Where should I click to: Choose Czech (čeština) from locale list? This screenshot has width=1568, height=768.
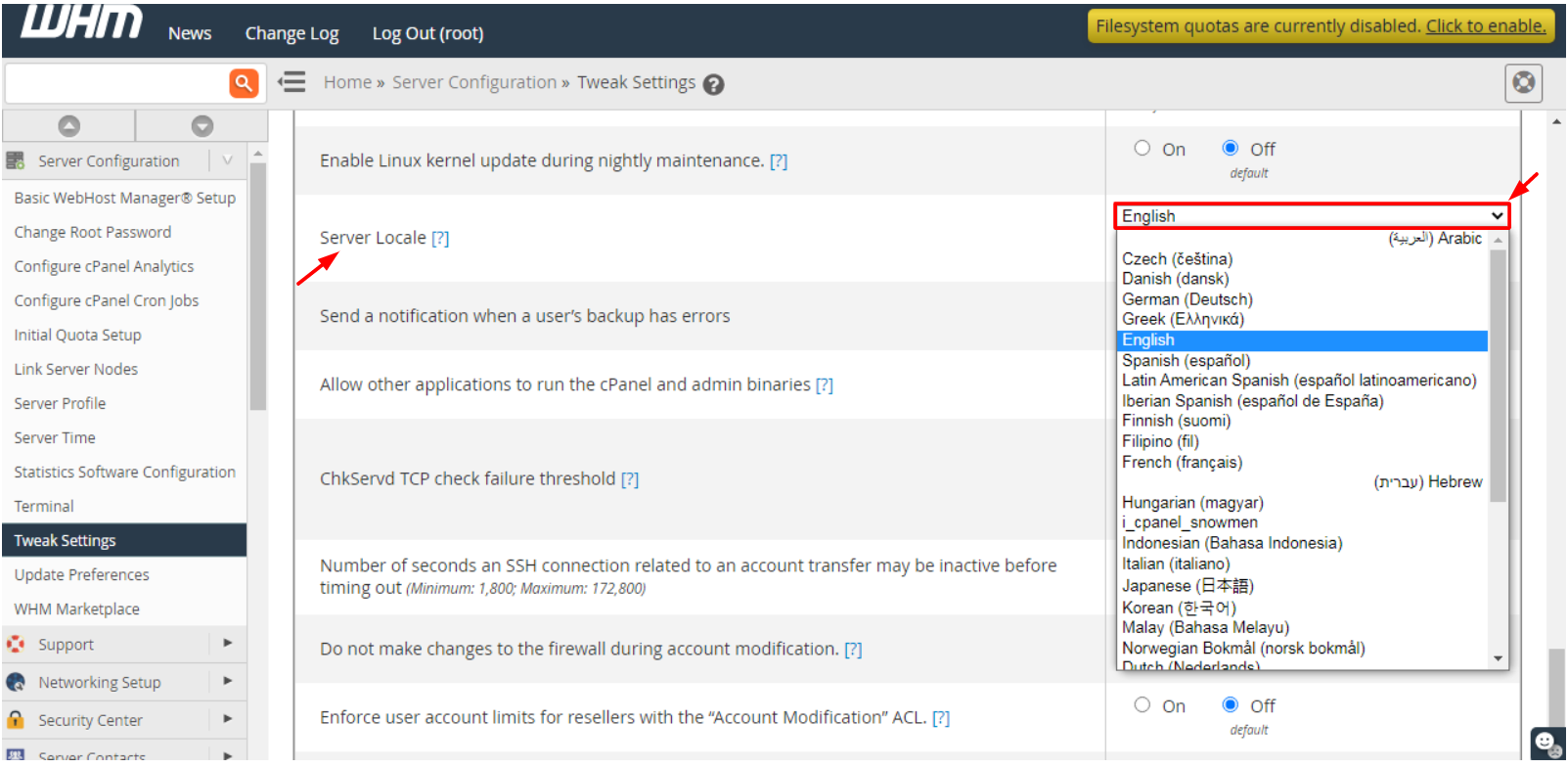coord(1302,259)
